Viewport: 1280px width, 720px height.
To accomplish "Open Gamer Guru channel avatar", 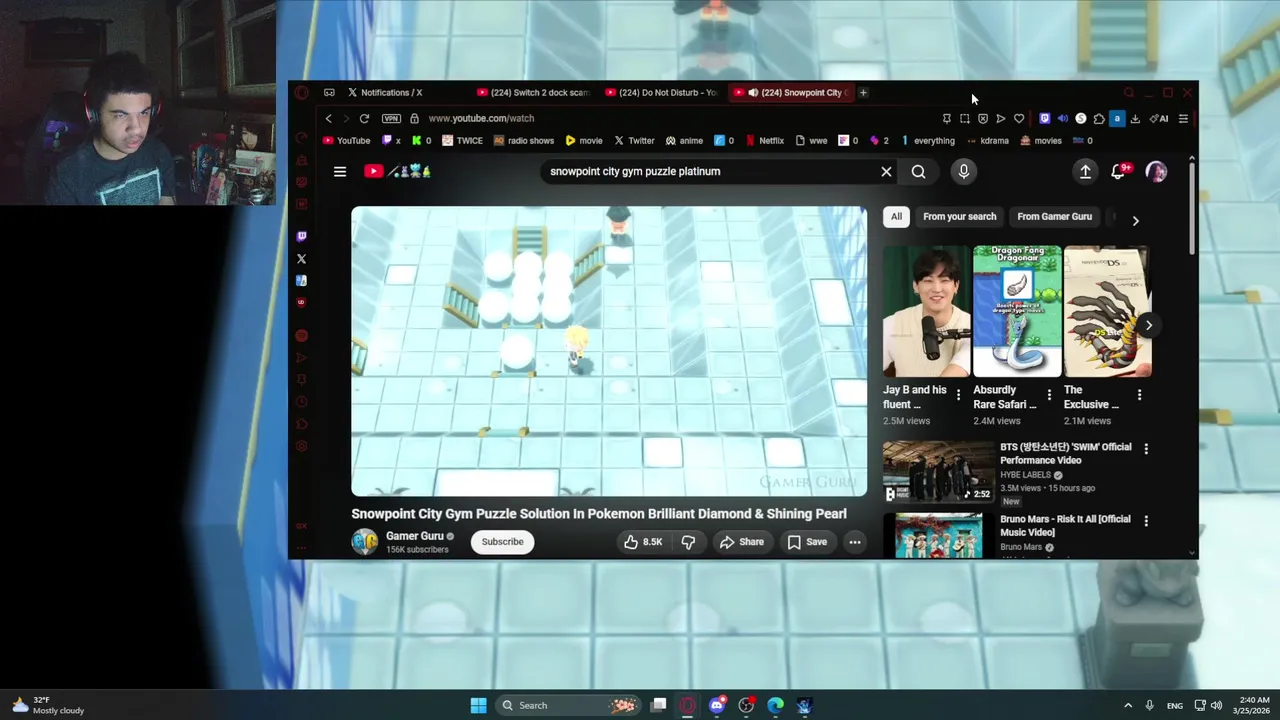I will coord(365,541).
